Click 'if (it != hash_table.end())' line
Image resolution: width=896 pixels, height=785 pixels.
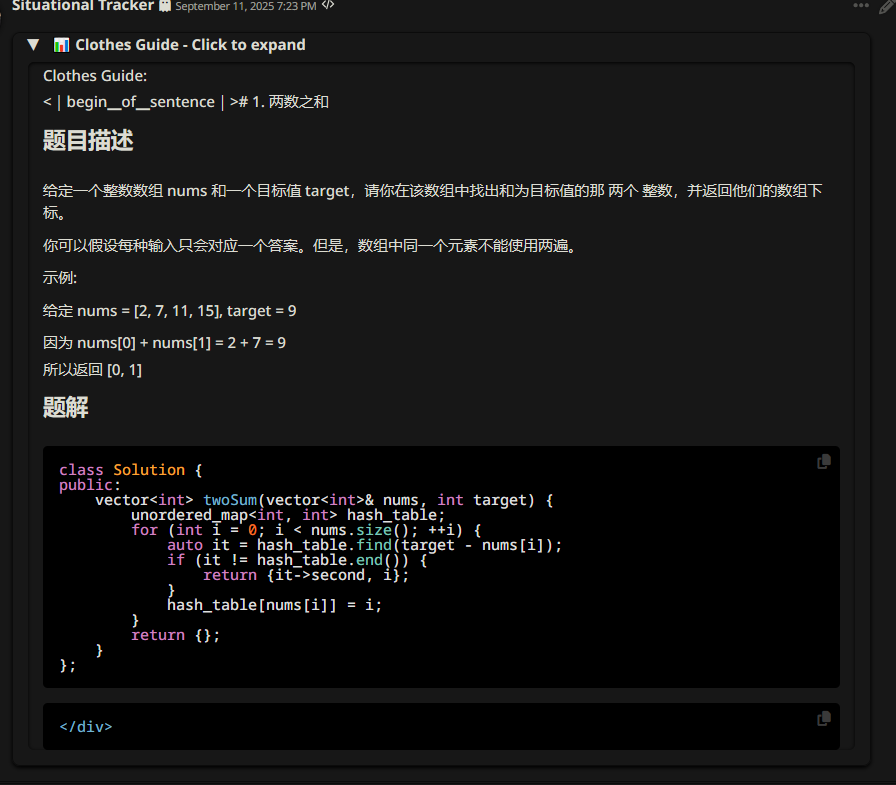pos(297,560)
